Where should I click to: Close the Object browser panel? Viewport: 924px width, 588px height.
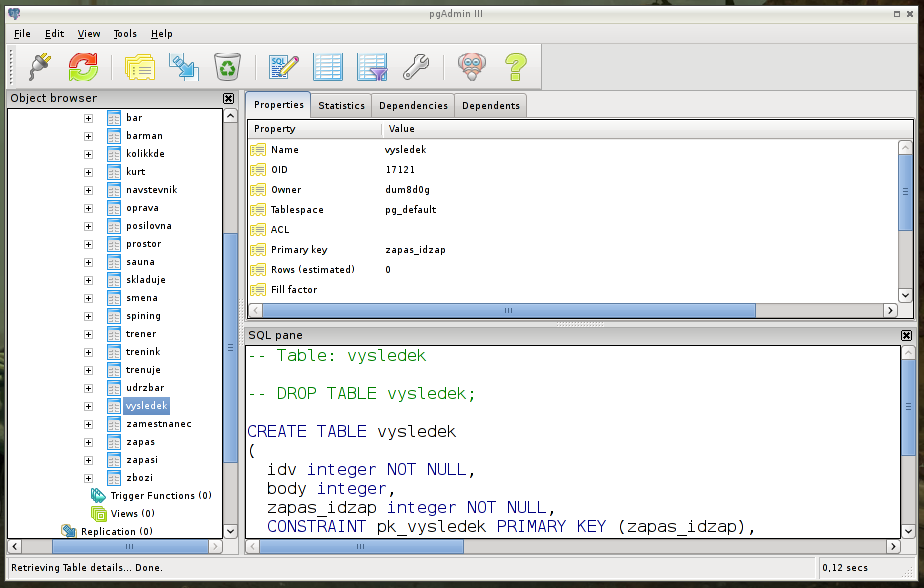coord(229,98)
